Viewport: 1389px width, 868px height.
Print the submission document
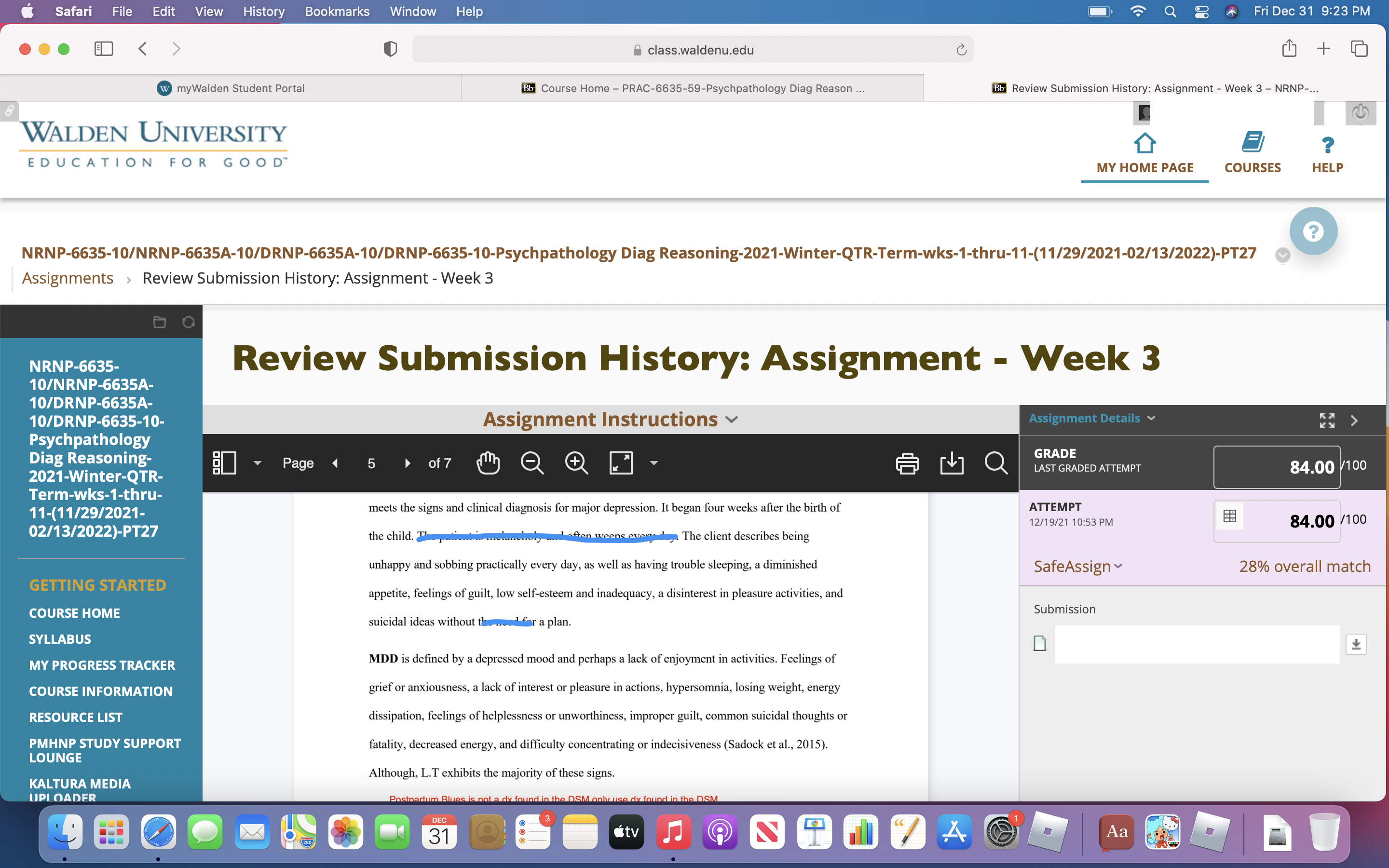(907, 463)
